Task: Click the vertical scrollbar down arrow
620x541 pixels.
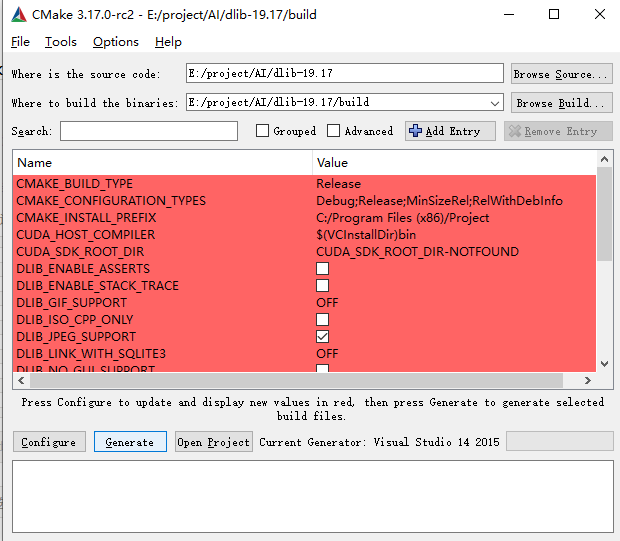Action: coord(604,364)
